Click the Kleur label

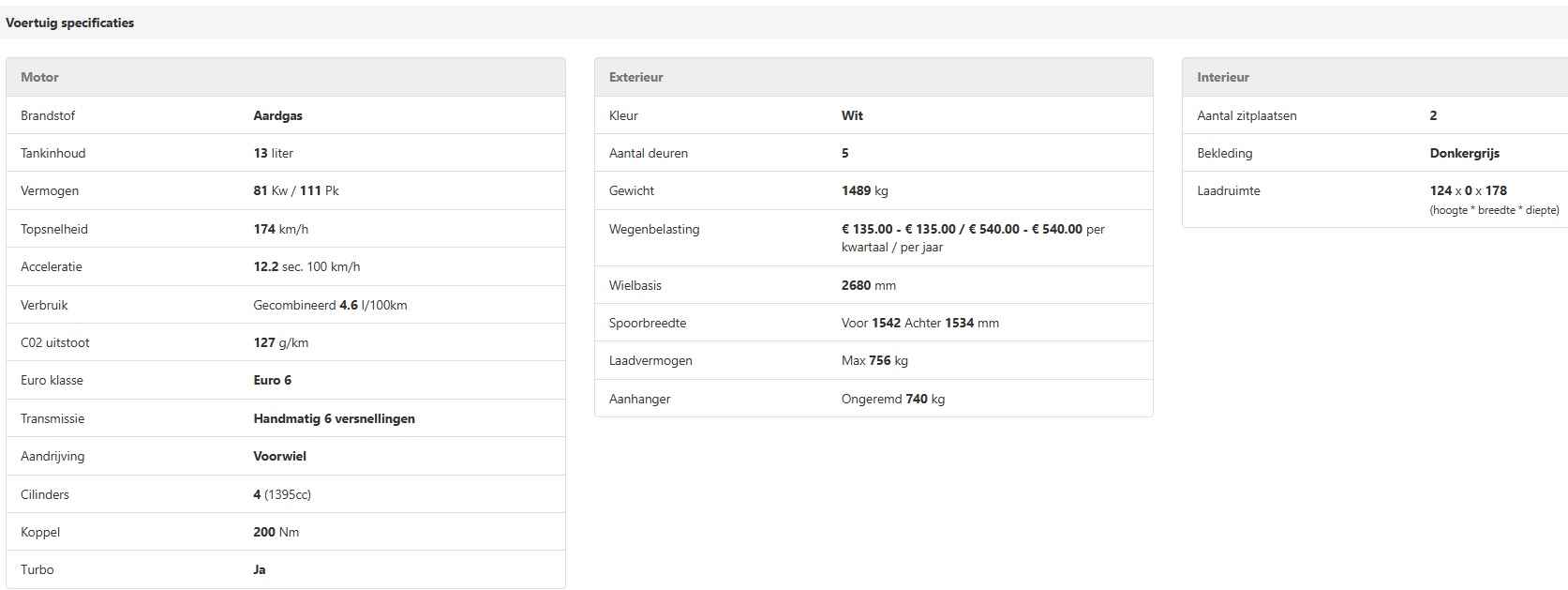pyautogui.click(x=623, y=115)
